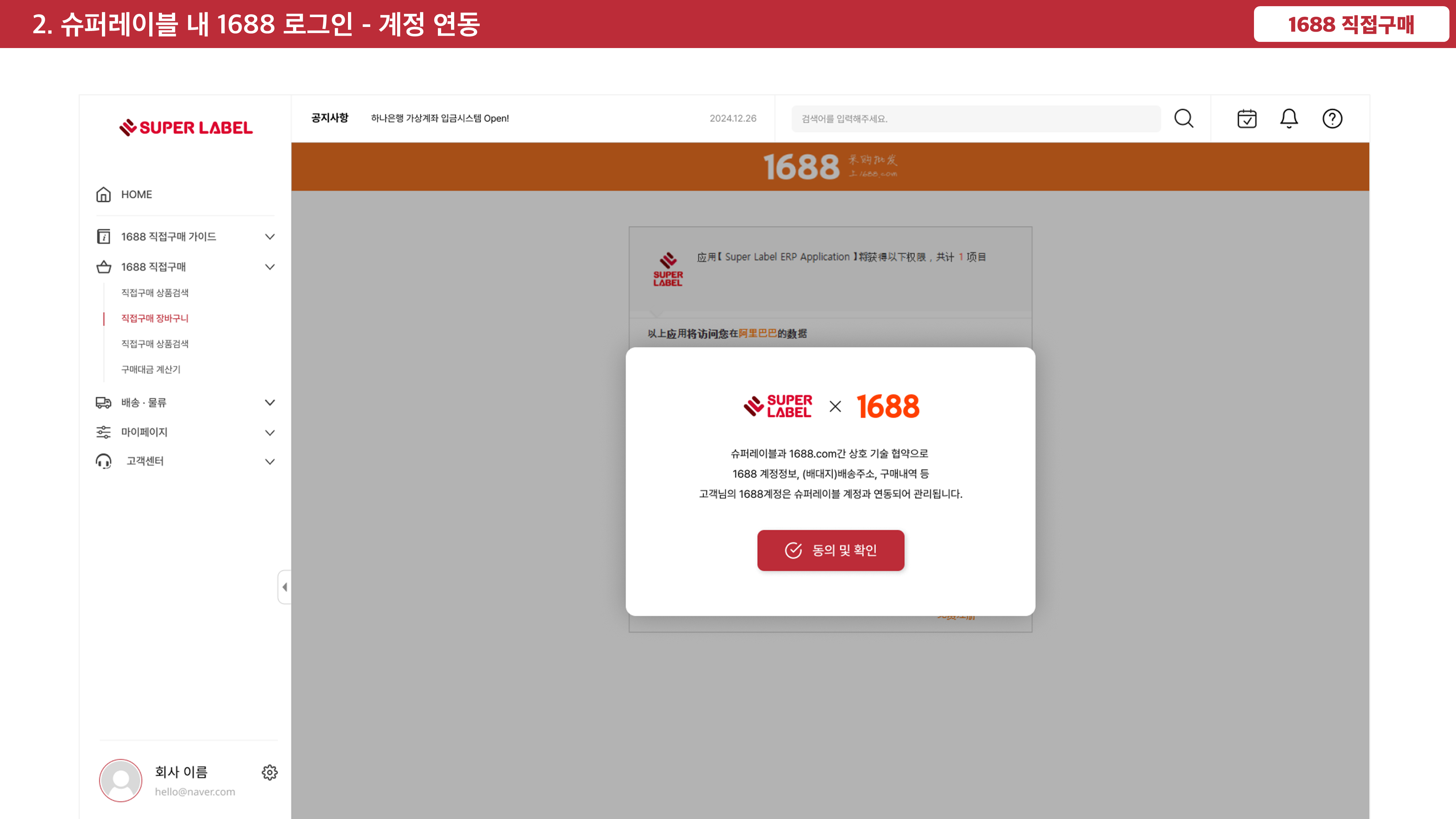Click the 1688 직접구매 가이드 info icon
The height and width of the screenshot is (819, 1456).
tap(103, 236)
